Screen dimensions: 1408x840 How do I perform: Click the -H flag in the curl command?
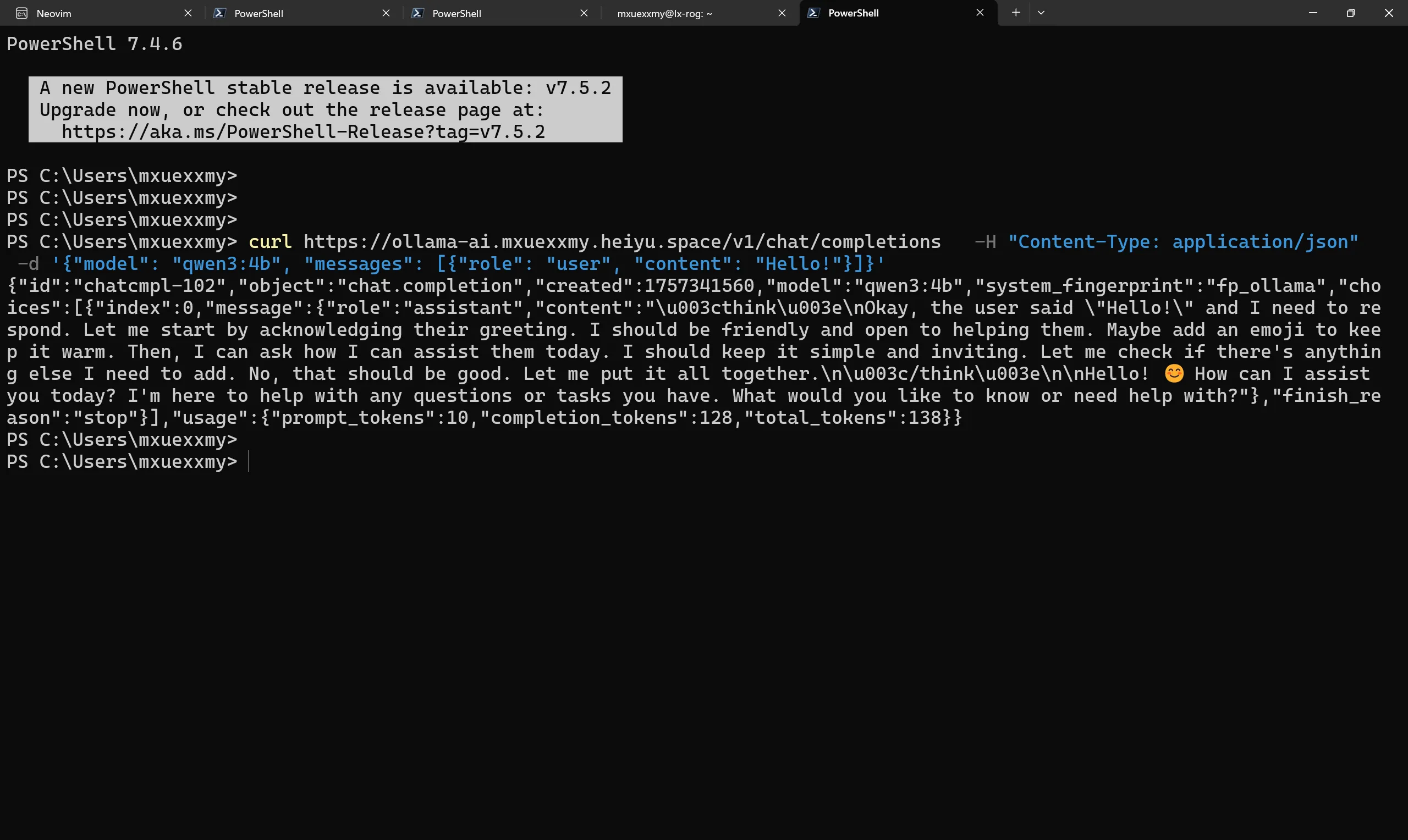coord(985,242)
